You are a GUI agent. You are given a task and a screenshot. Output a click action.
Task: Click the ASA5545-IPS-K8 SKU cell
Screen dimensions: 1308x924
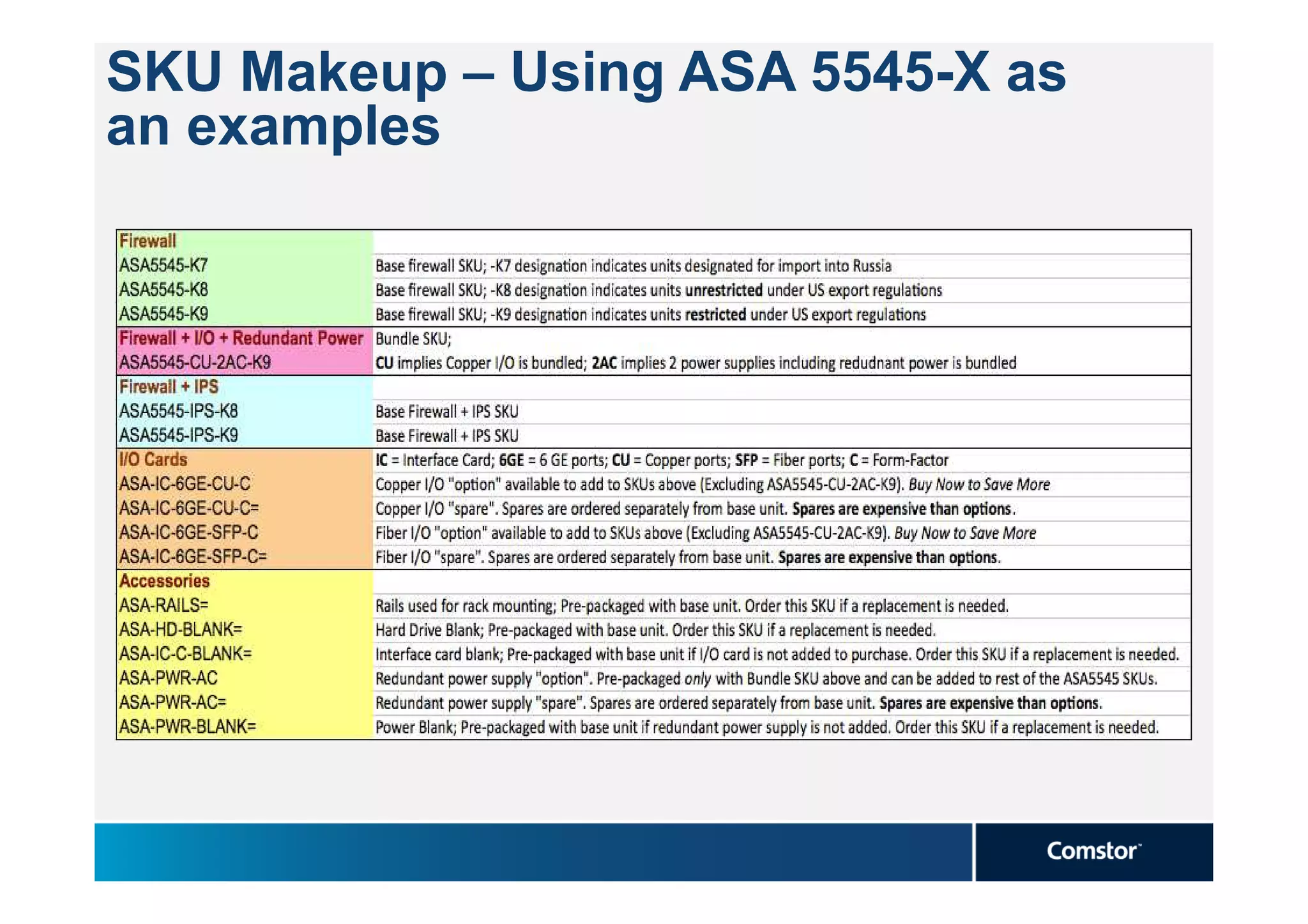179,411
